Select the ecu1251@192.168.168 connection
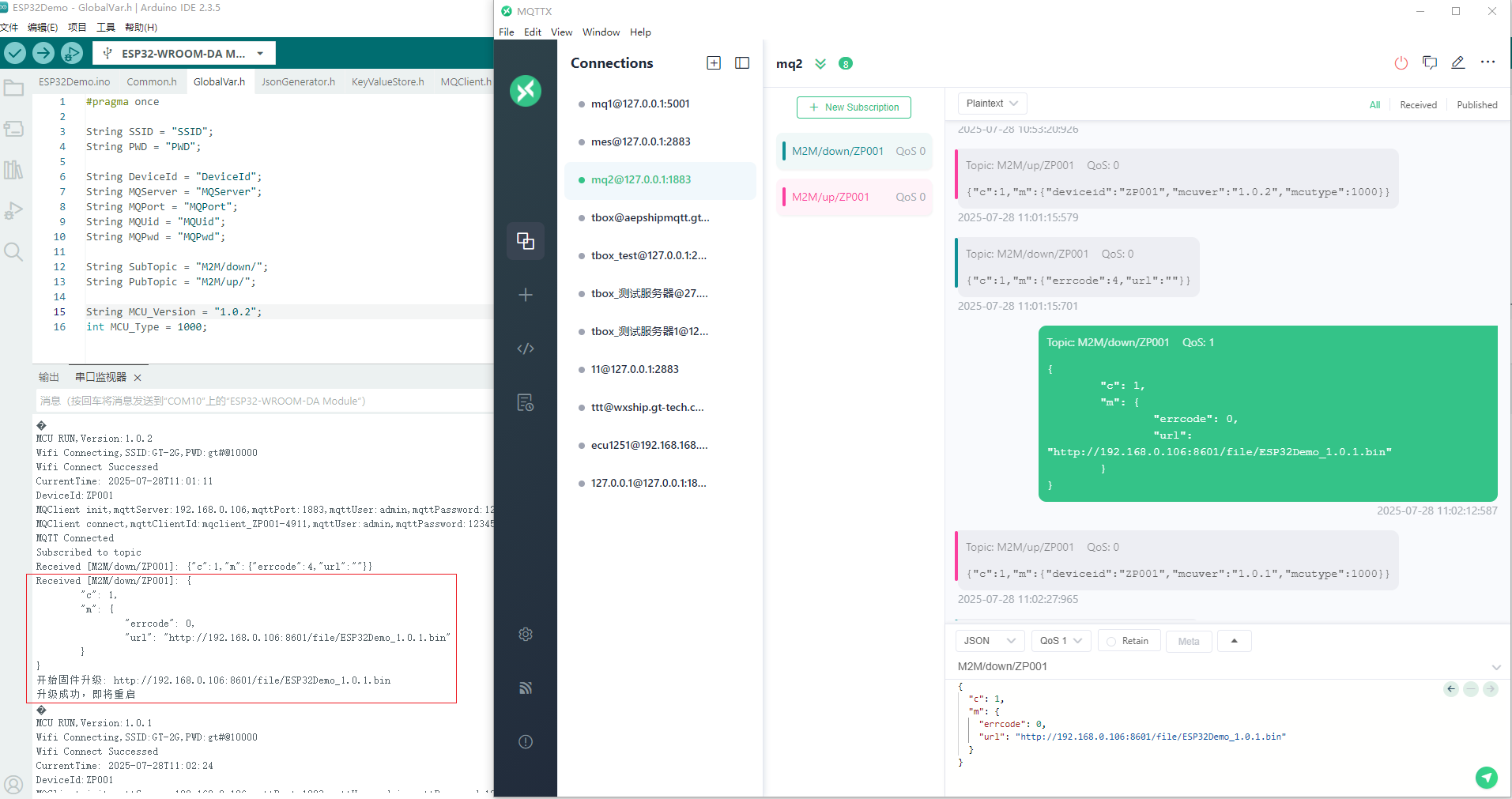Image resolution: width=1512 pixels, height=799 pixels. pos(660,445)
